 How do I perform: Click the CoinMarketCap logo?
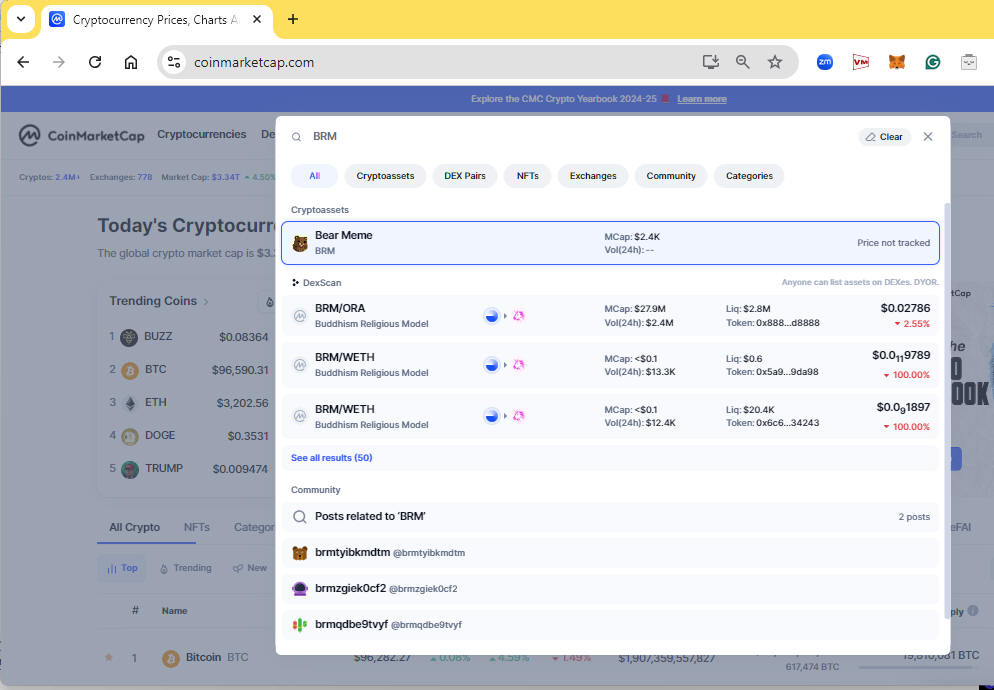pyautogui.click(x=82, y=135)
